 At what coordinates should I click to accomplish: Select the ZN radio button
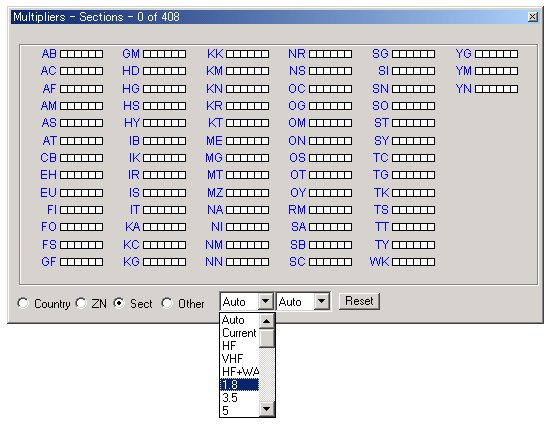pos(81,303)
